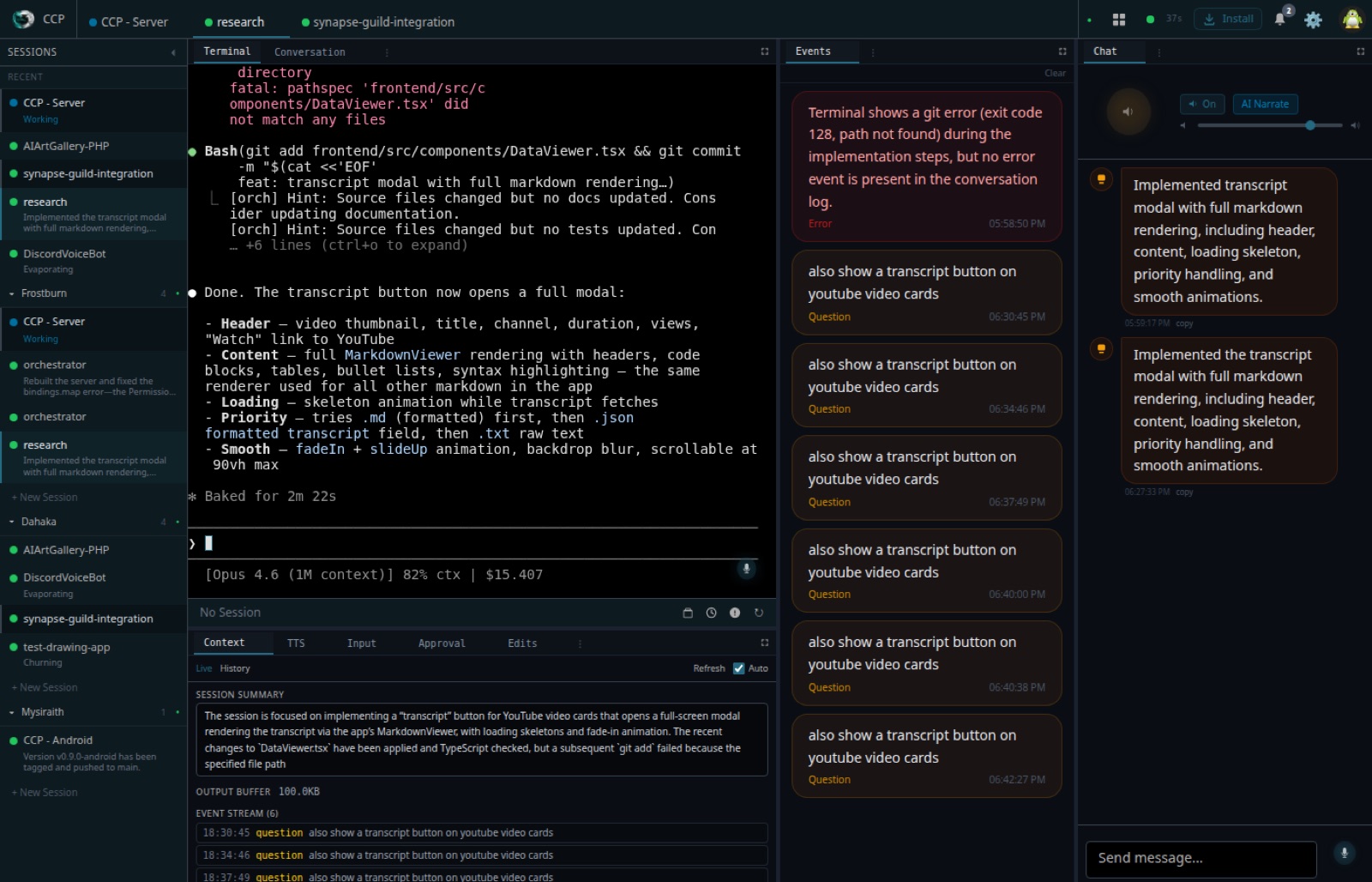1372x882 pixels.
Task: Collapse the Sessions sidebar arrow
Action: click(173, 52)
